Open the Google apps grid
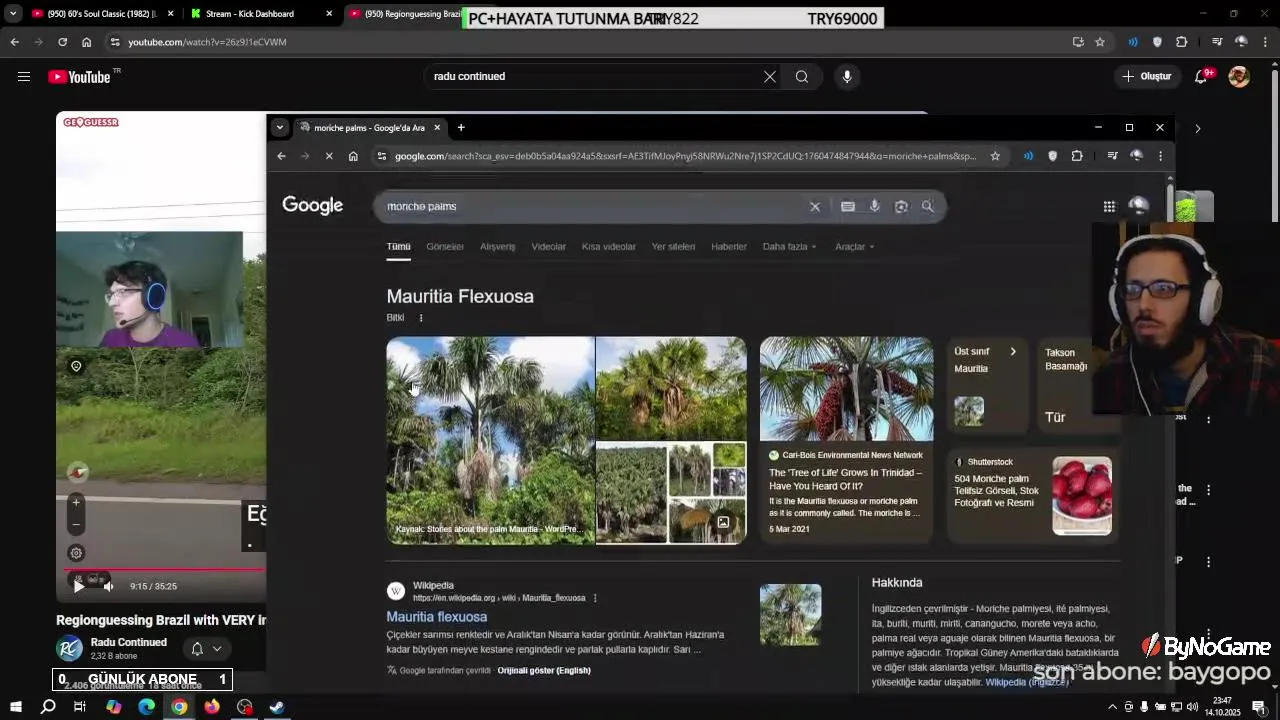This screenshot has width=1280, height=720. pyautogui.click(x=1109, y=206)
